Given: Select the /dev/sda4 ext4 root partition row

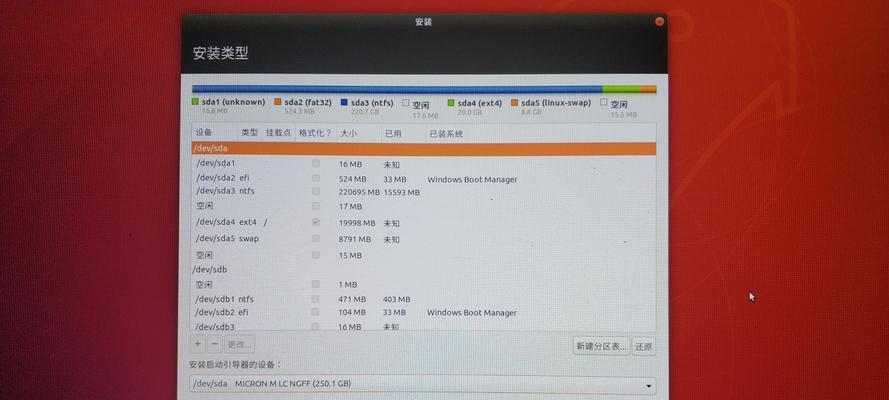Looking at the screenshot, I should (424, 223).
